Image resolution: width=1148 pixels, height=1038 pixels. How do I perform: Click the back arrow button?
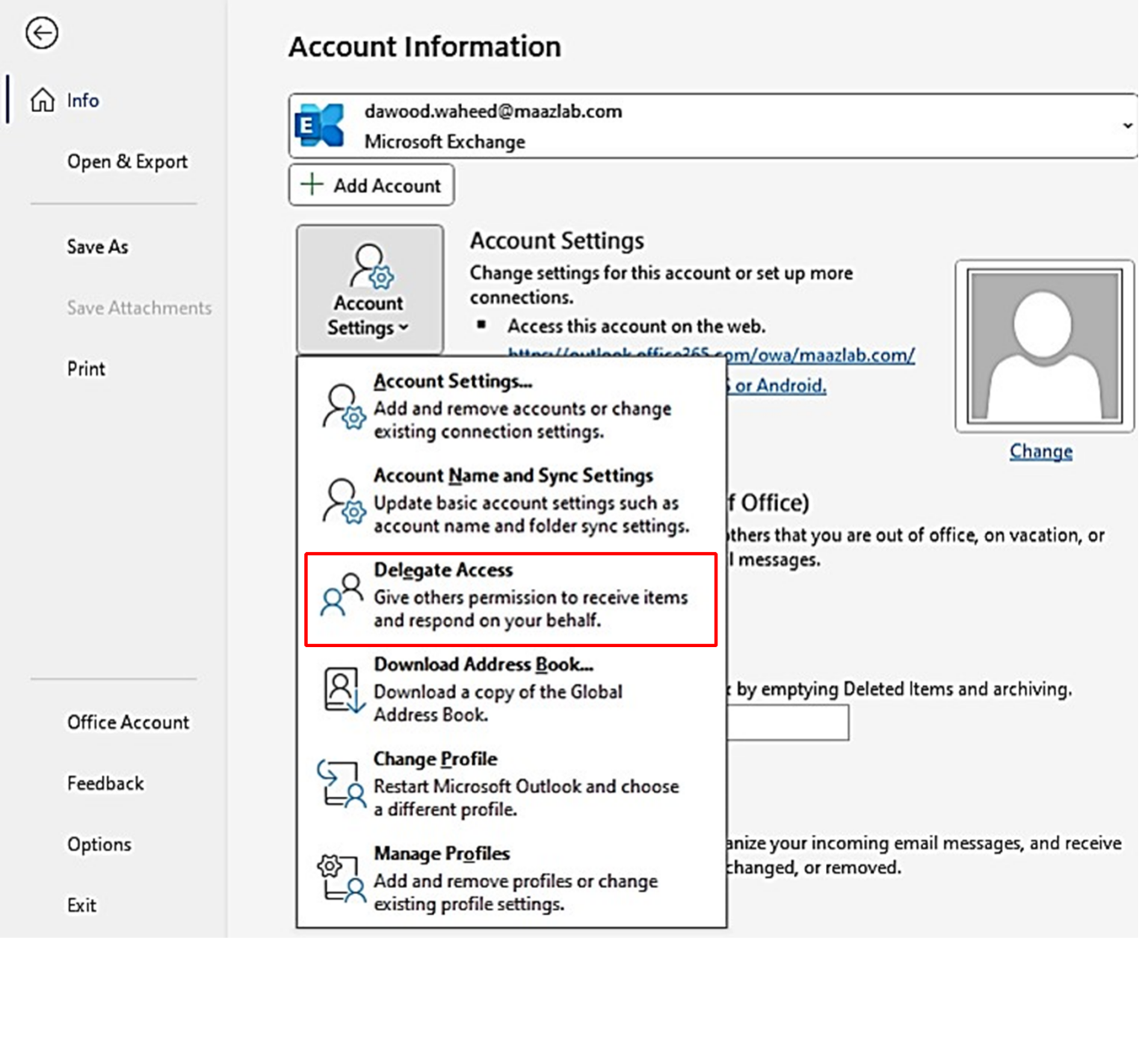pyautogui.click(x=42, y=34)
